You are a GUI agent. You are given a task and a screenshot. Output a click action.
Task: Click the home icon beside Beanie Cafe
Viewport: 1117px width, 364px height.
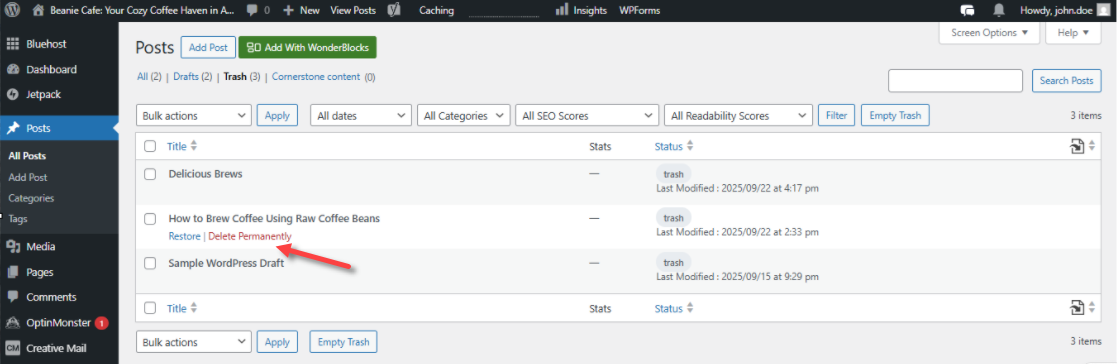[x=38, y=11]
